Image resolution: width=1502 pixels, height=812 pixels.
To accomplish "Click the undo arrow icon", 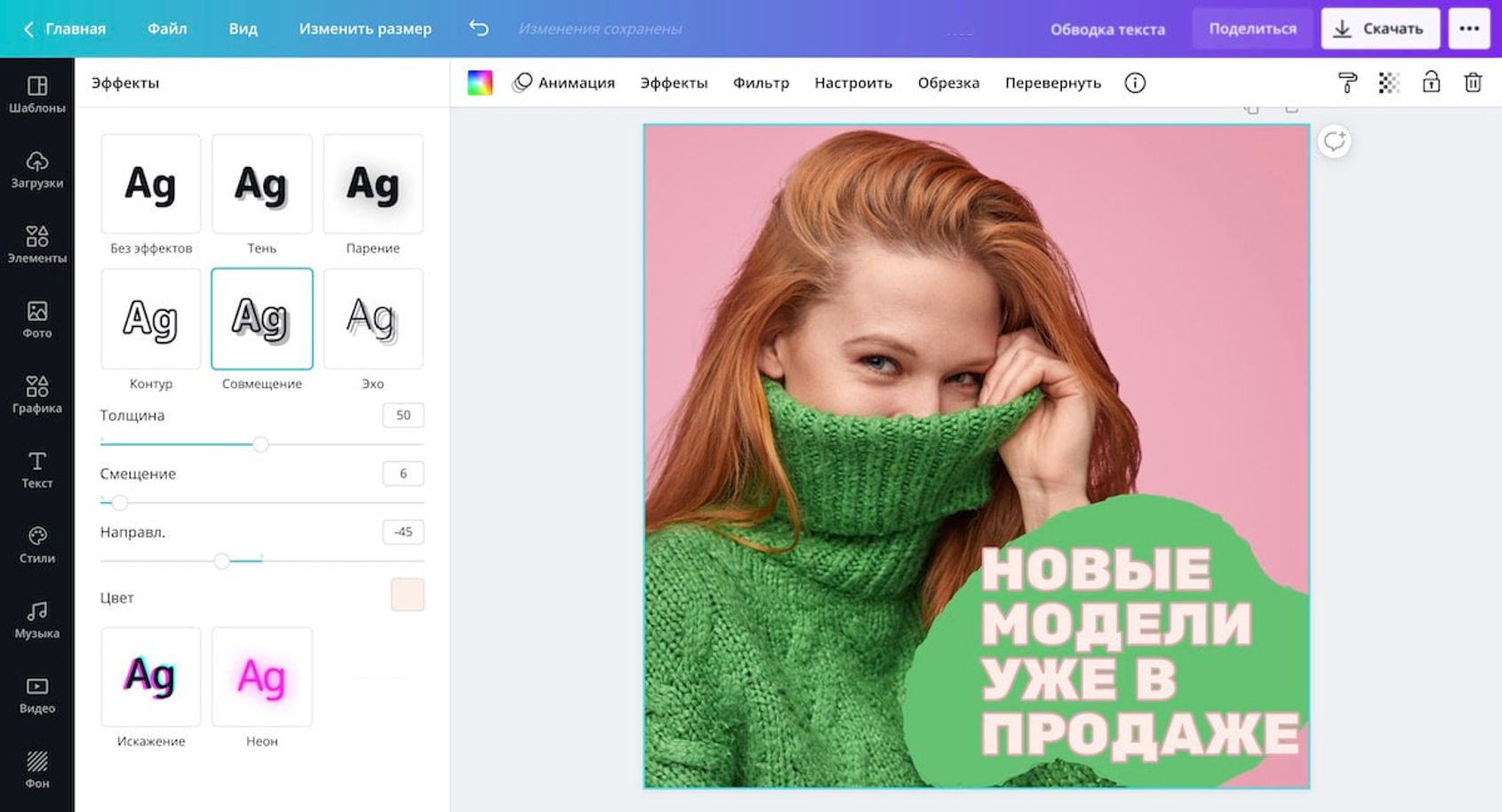I will click(479, 28).
